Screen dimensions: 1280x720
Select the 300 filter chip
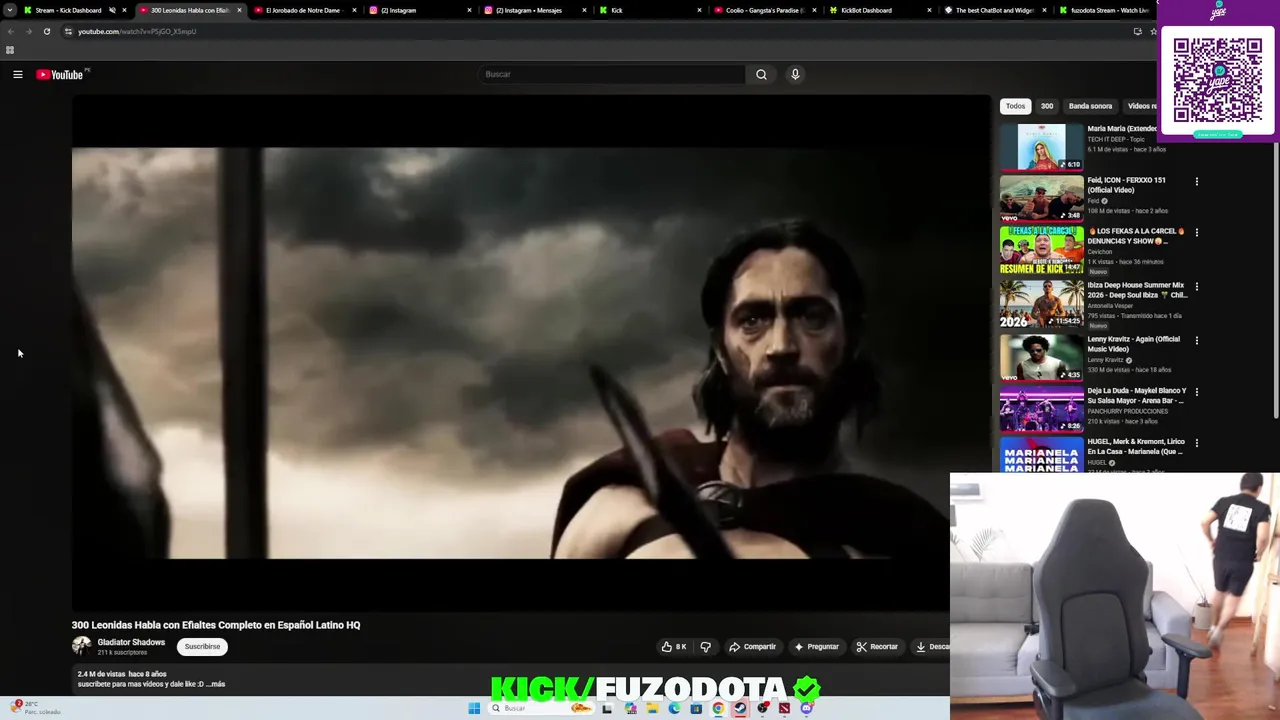click(1047, 106)
